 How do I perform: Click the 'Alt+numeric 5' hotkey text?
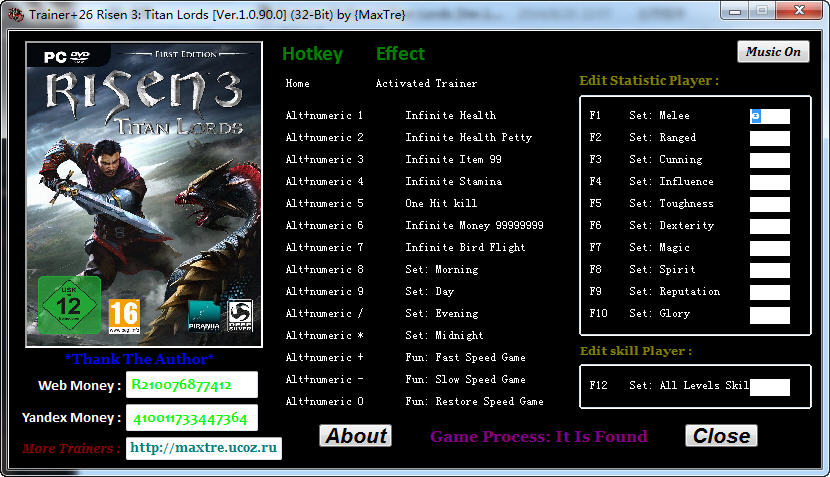click(324, 203)
